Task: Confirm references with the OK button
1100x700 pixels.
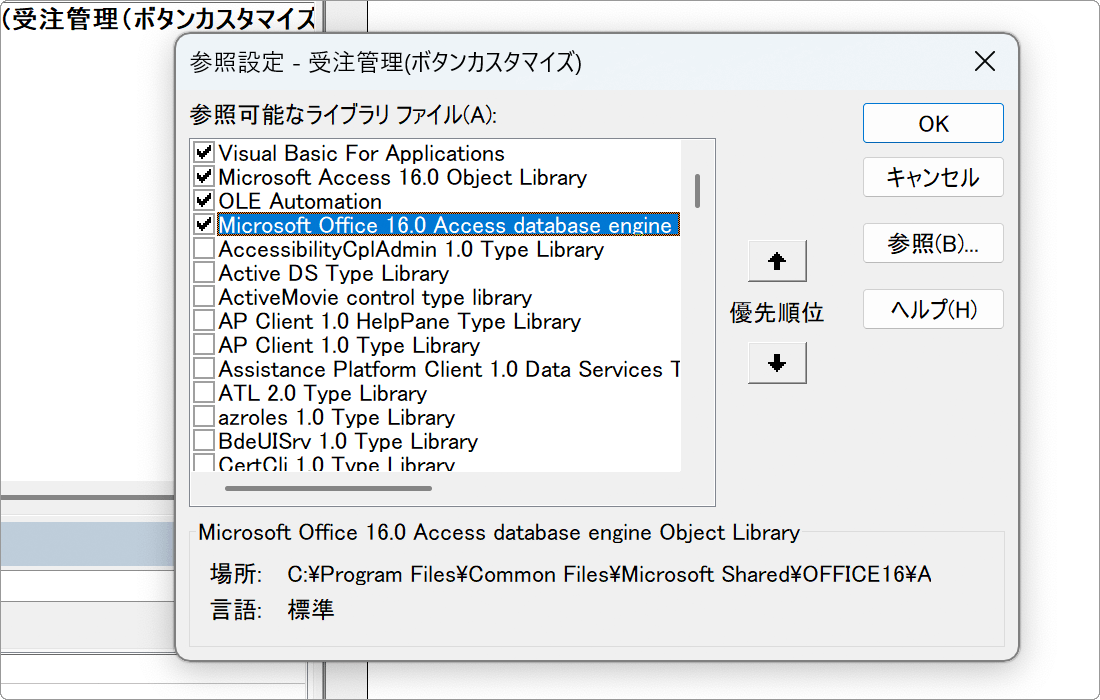Action: pyautogui.click(x=932, y=123)
